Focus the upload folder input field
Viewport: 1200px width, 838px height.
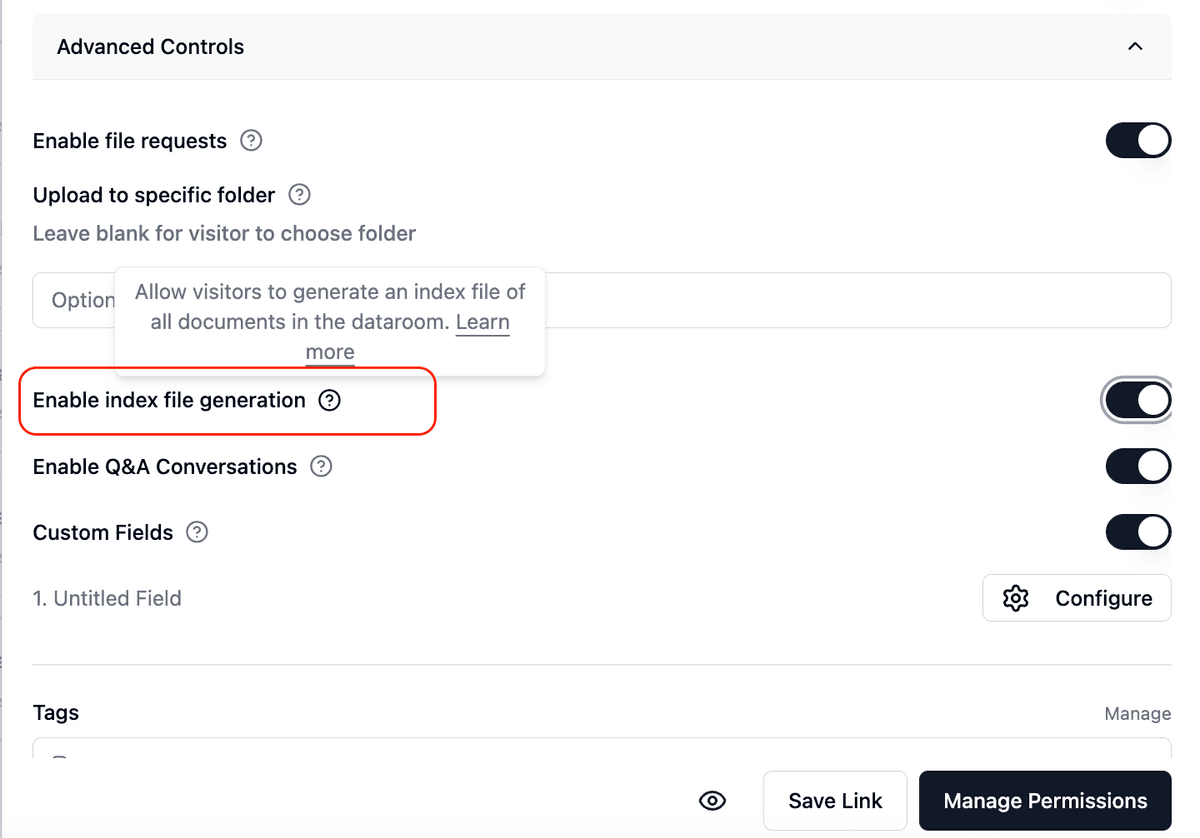(x=800, y=300)
